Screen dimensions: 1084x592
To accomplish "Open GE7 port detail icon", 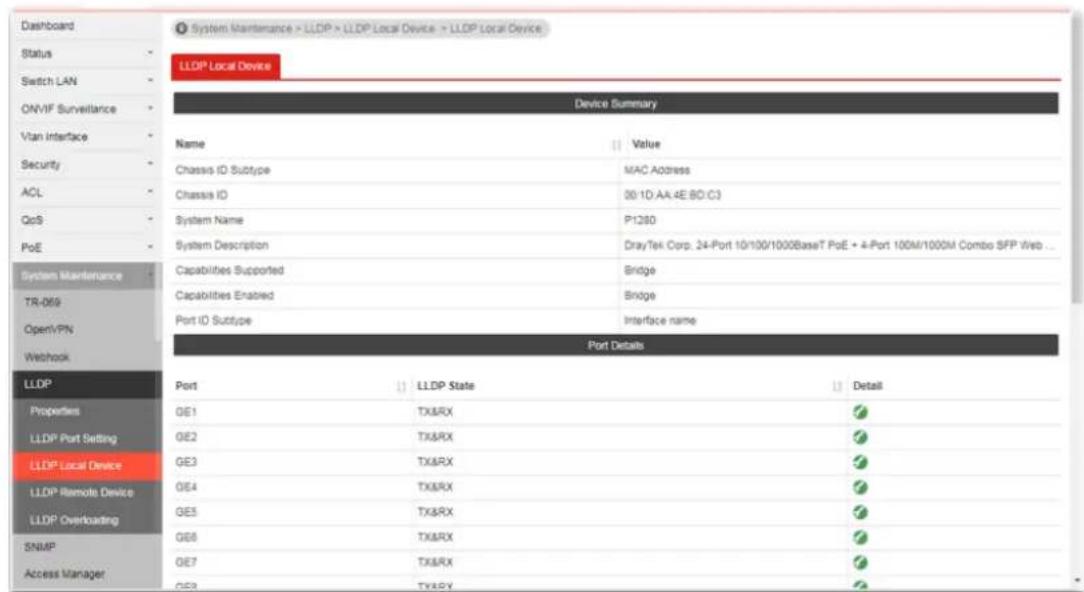I will pos(860,562).
